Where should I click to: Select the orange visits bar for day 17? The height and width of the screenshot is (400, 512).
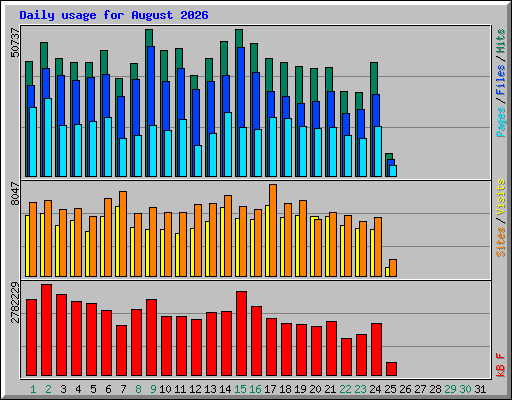tap(273, 230)
